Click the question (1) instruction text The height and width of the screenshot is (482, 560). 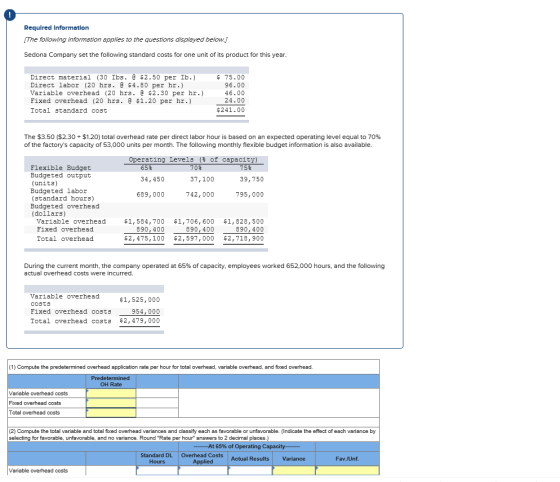point(161,367)
